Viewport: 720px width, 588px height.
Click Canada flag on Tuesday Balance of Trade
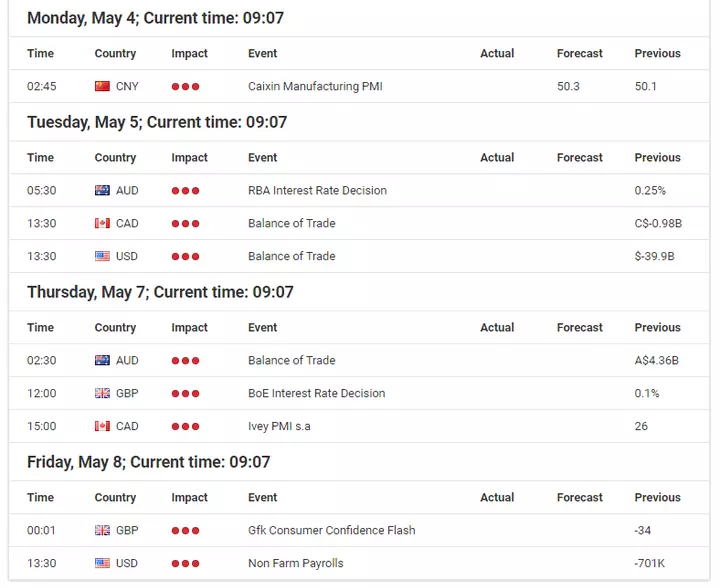102,224
